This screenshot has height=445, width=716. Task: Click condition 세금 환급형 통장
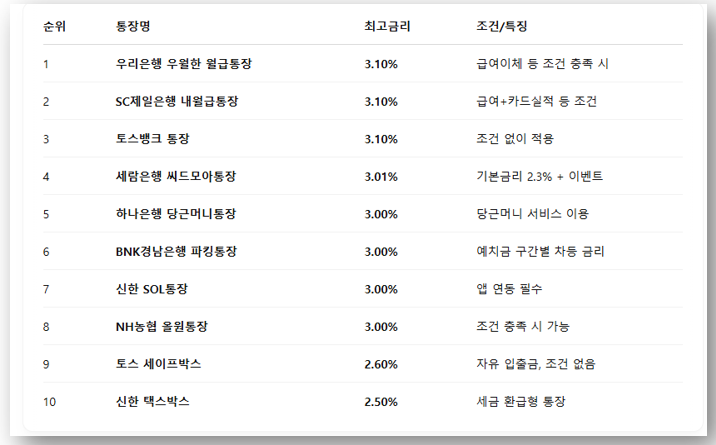click(x=521, y=402)
